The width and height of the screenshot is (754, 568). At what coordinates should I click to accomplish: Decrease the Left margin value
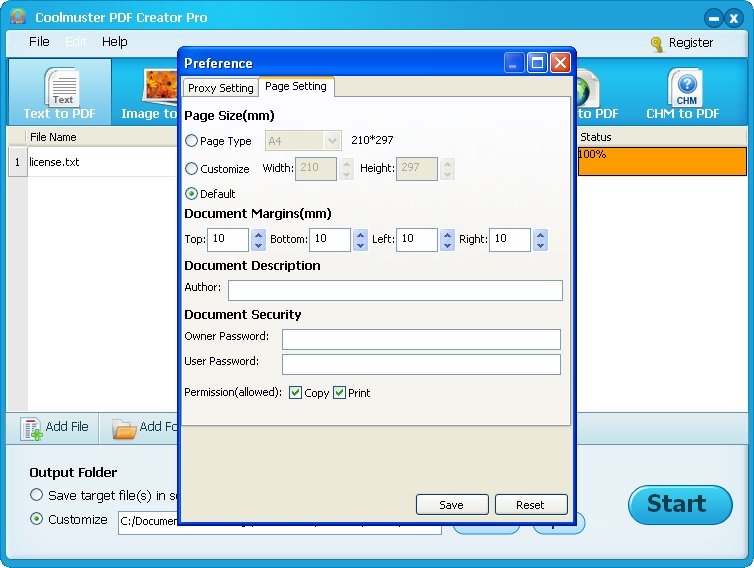point(448,245)
